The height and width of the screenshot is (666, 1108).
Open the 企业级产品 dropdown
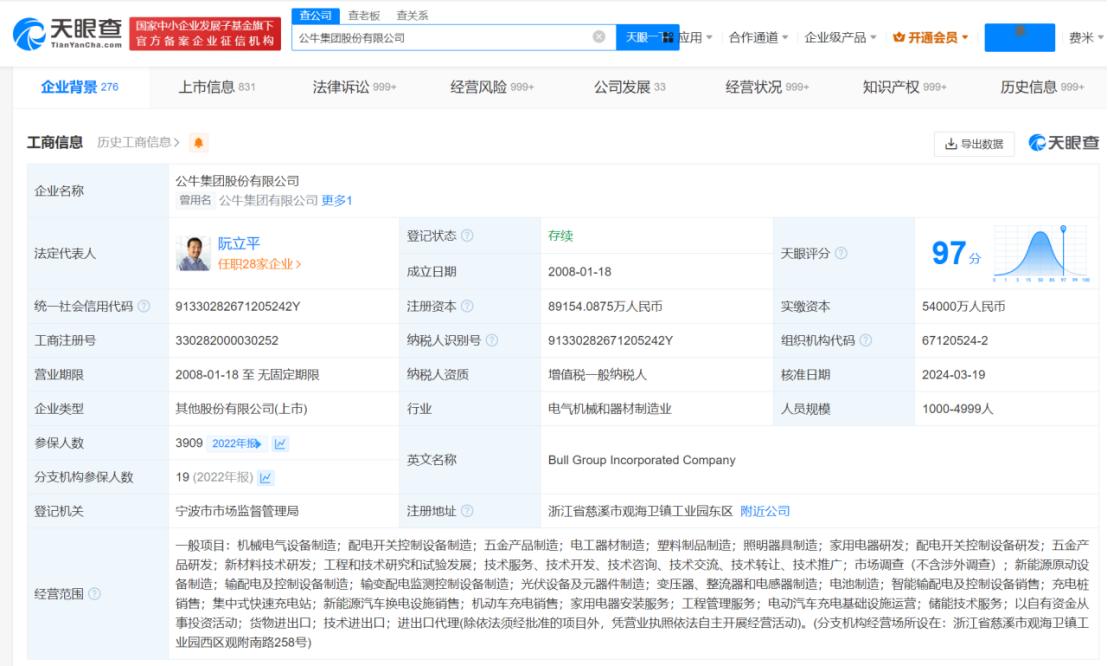point(839,37)
